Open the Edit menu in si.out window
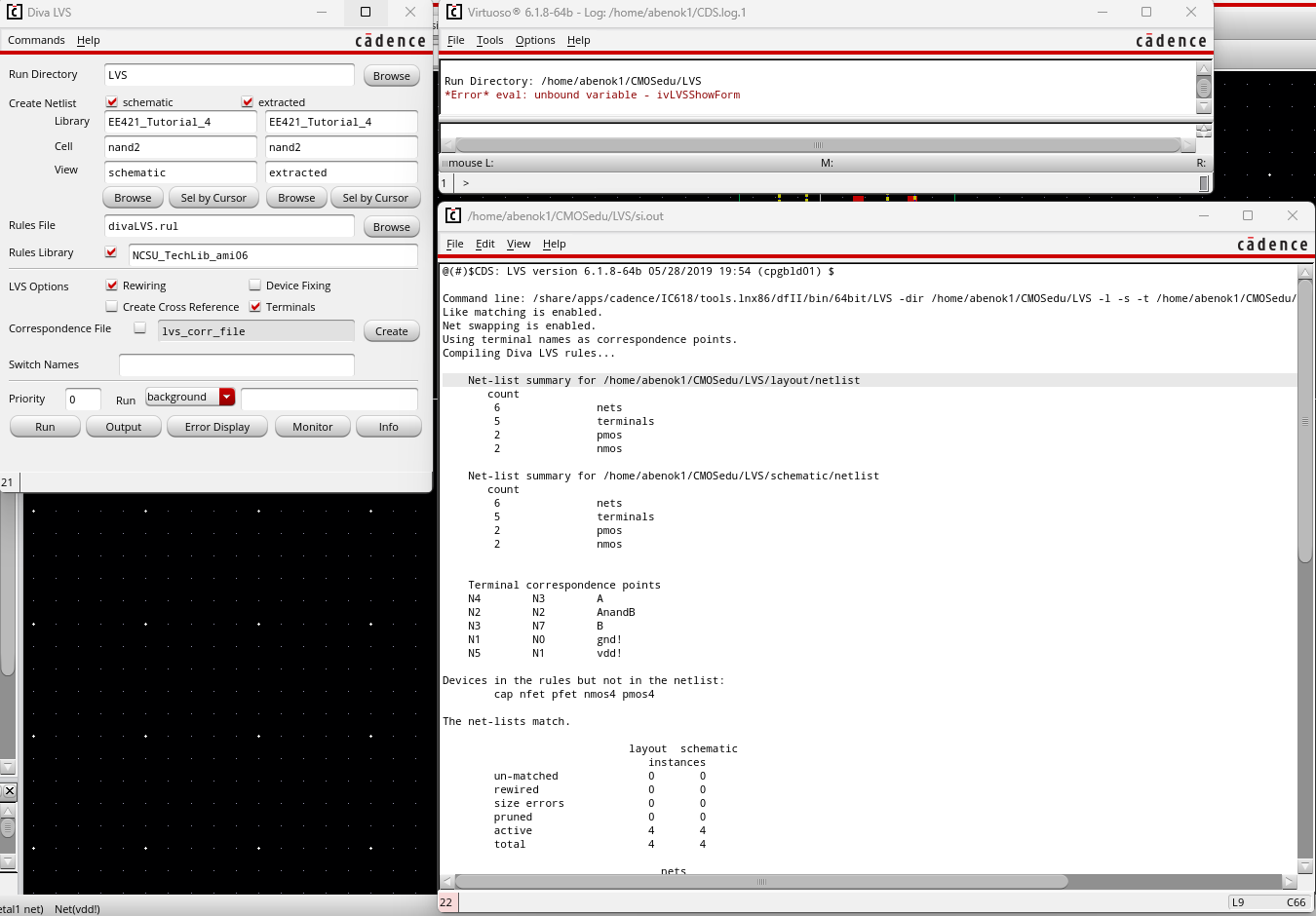This screenshot has width=1316, height=916. [484, 244]
